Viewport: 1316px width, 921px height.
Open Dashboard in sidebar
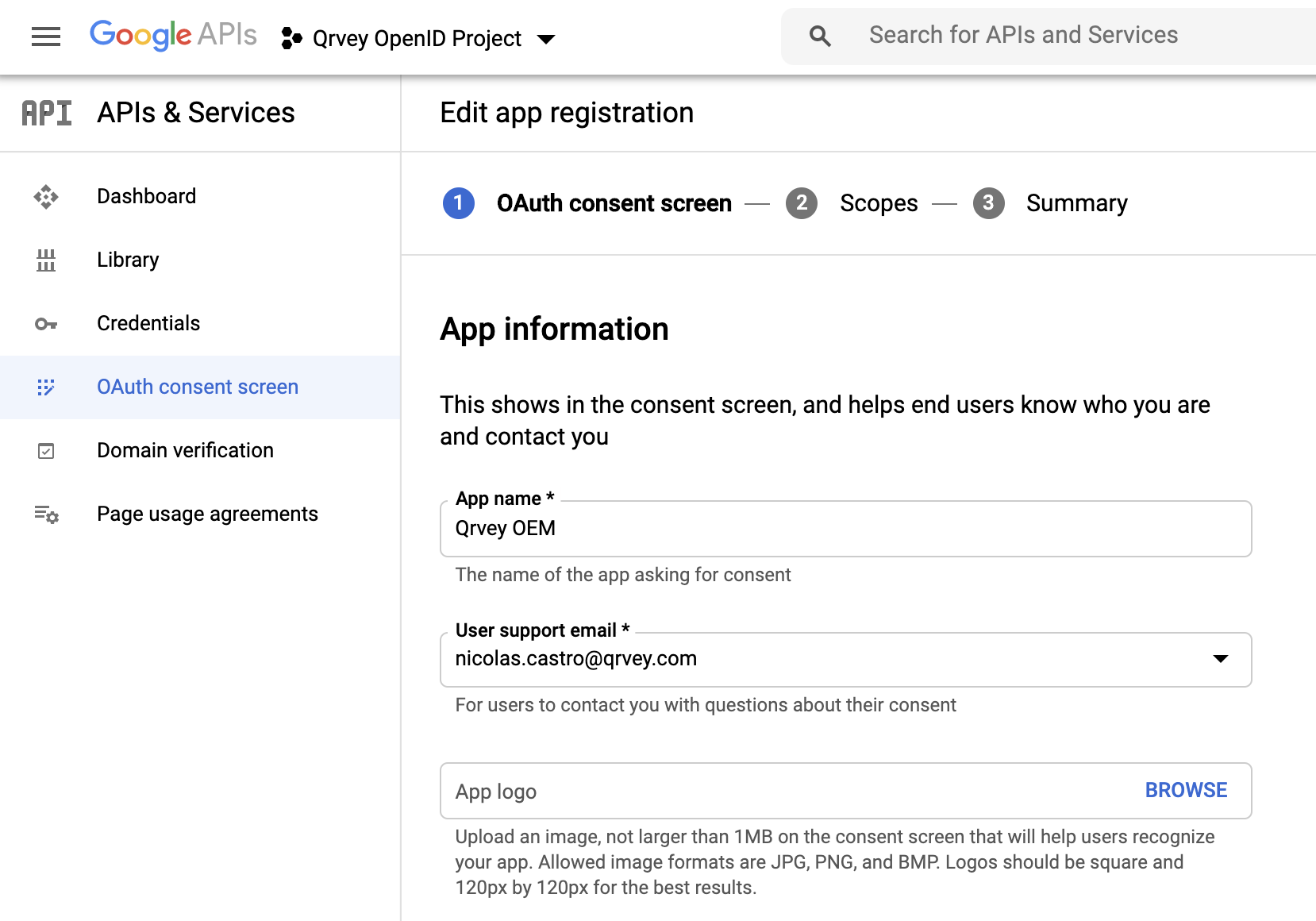[200, 197]
